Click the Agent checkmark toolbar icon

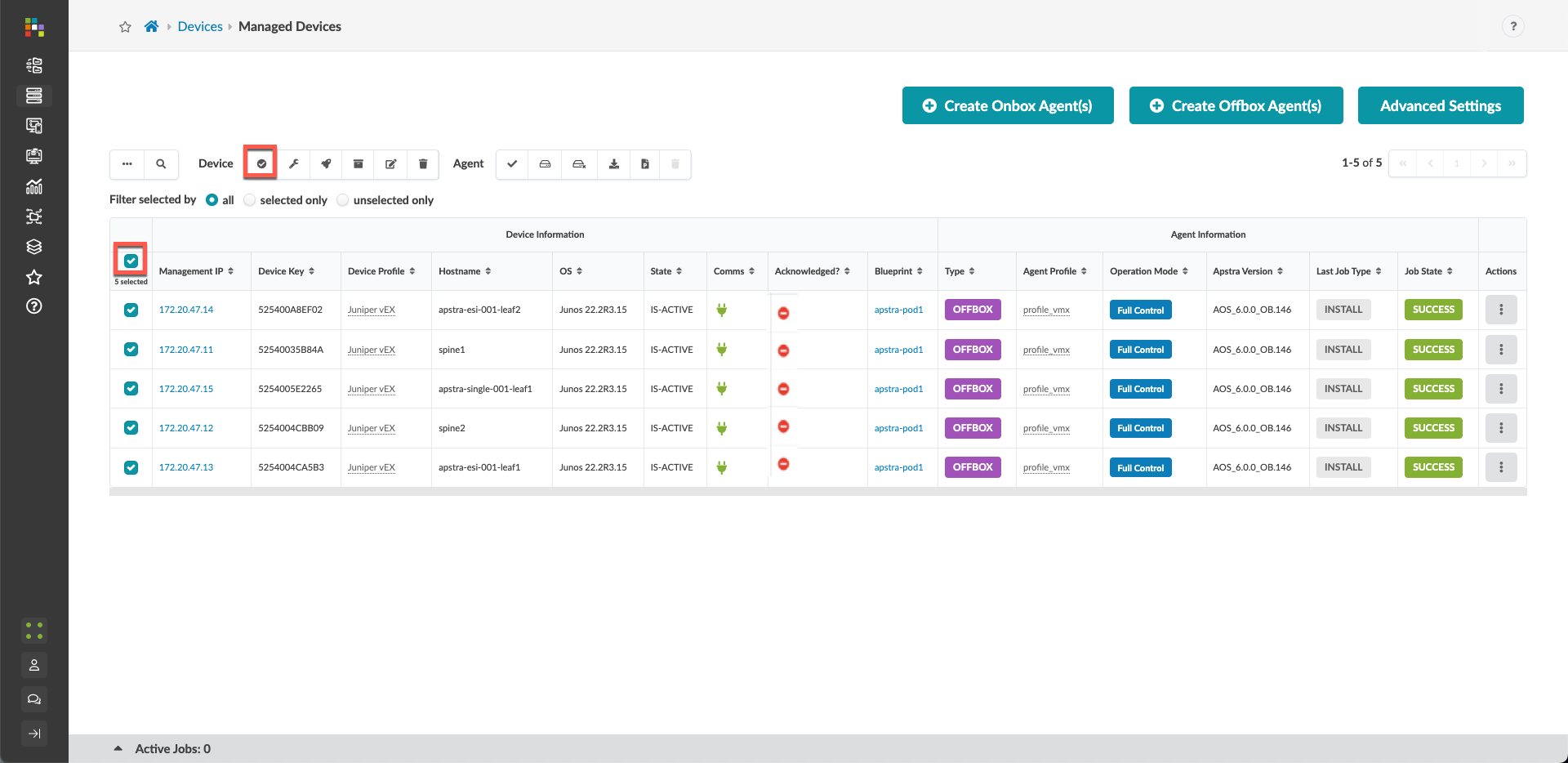pyautogui.click(x=512, y=164)
